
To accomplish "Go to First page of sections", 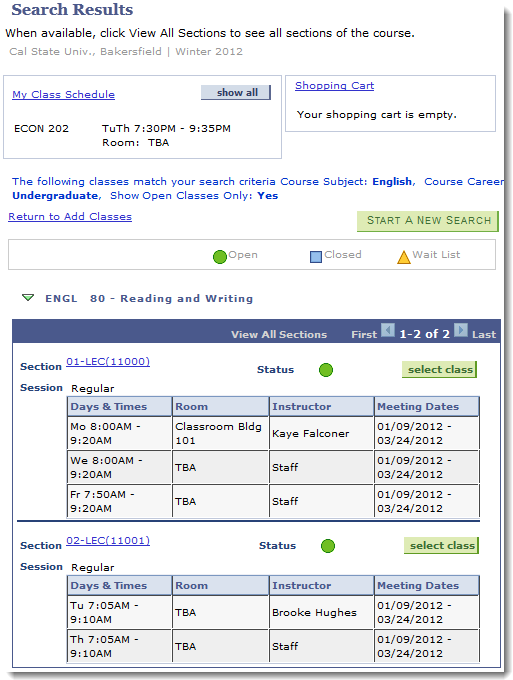I will coord(364,334).
